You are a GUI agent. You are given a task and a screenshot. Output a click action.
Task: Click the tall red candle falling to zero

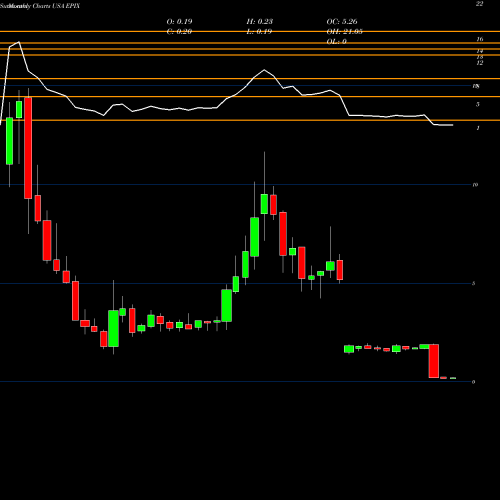tap(434, 361)
